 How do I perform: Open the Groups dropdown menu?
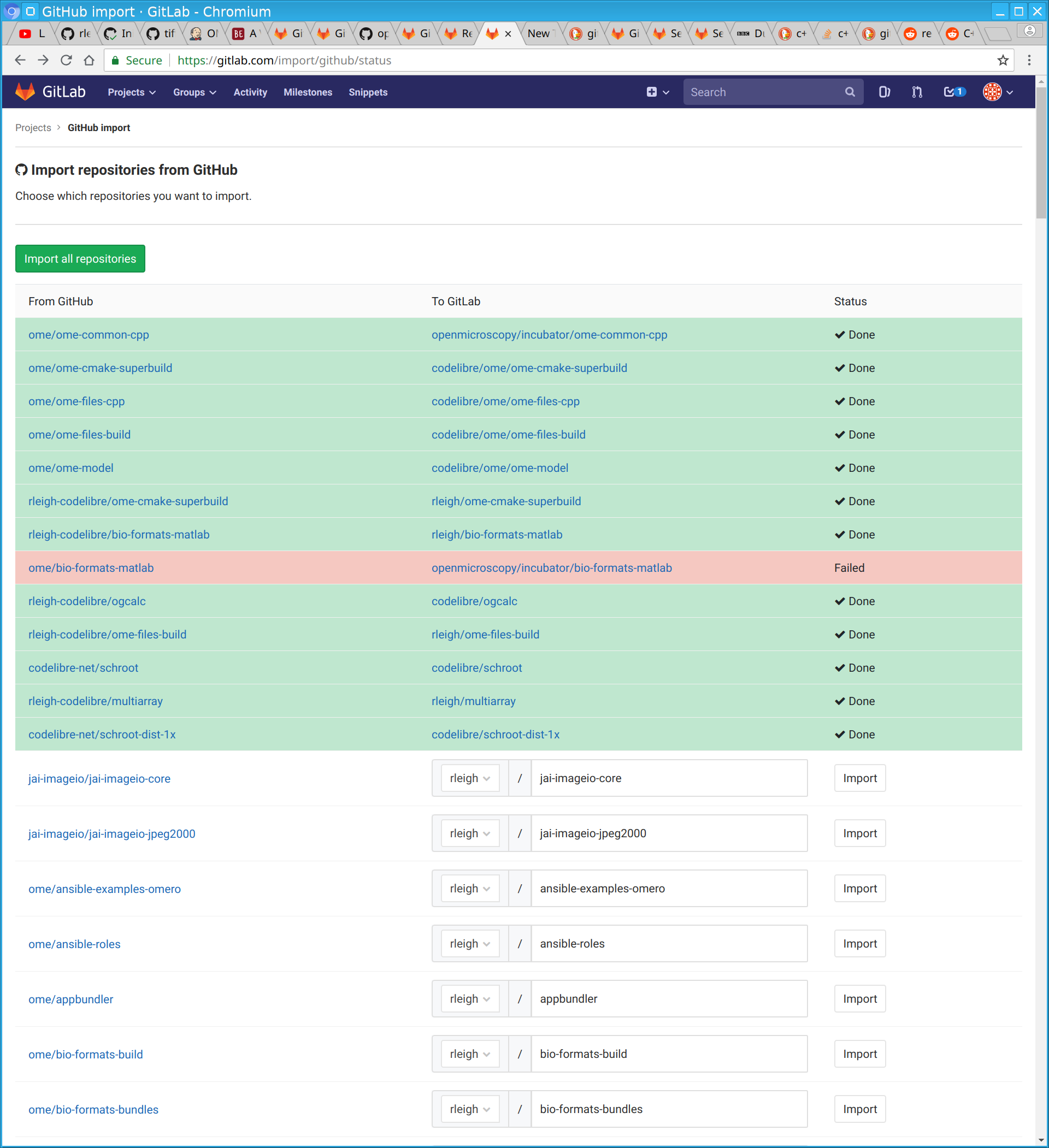pos(195,92)
